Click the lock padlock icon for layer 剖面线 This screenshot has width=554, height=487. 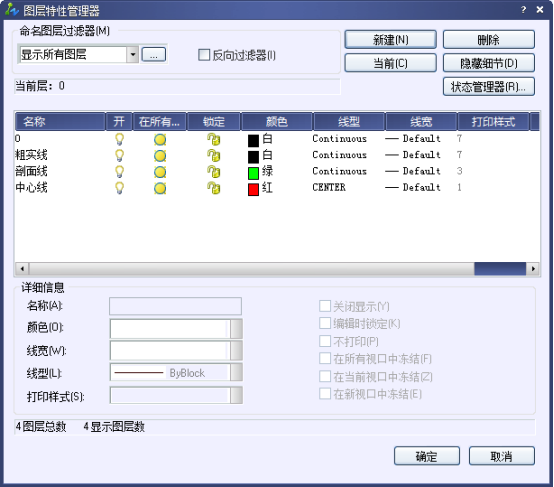(x=214, y=172)
